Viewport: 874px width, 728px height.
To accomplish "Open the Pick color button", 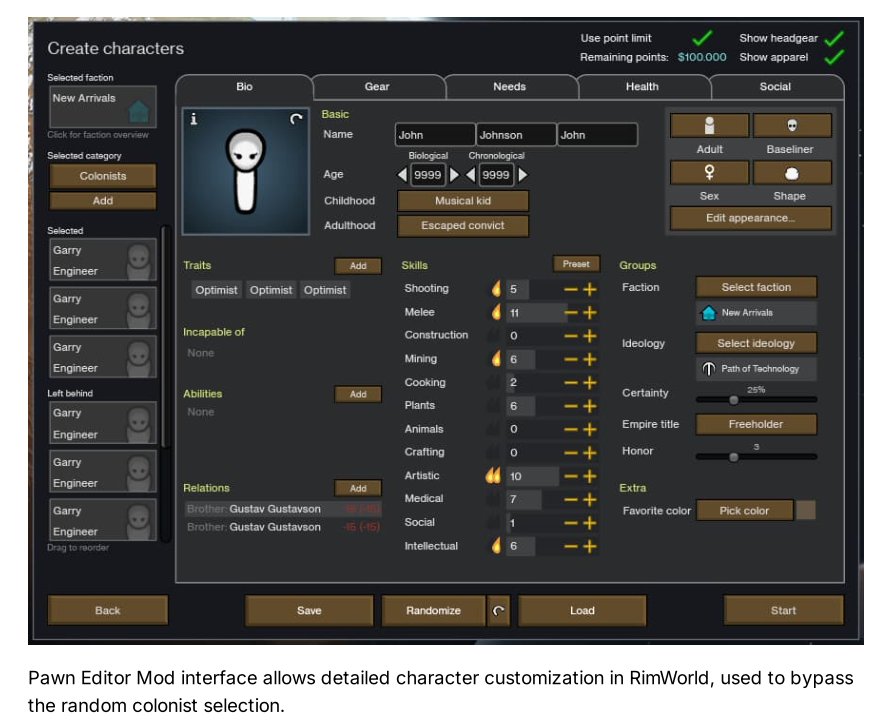I will [744, 511].
